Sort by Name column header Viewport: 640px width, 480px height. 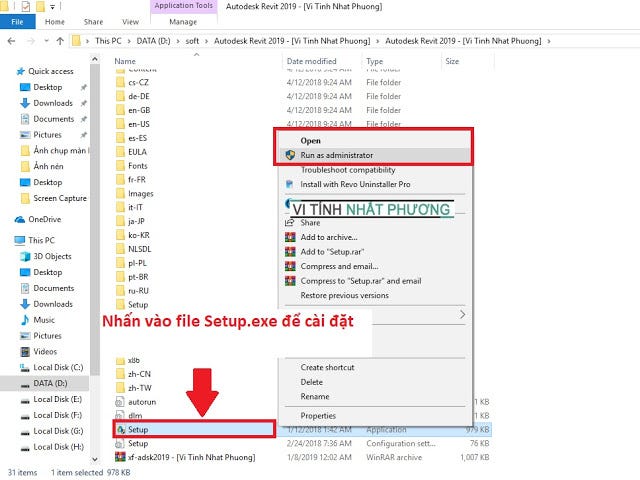pos(125,61)
